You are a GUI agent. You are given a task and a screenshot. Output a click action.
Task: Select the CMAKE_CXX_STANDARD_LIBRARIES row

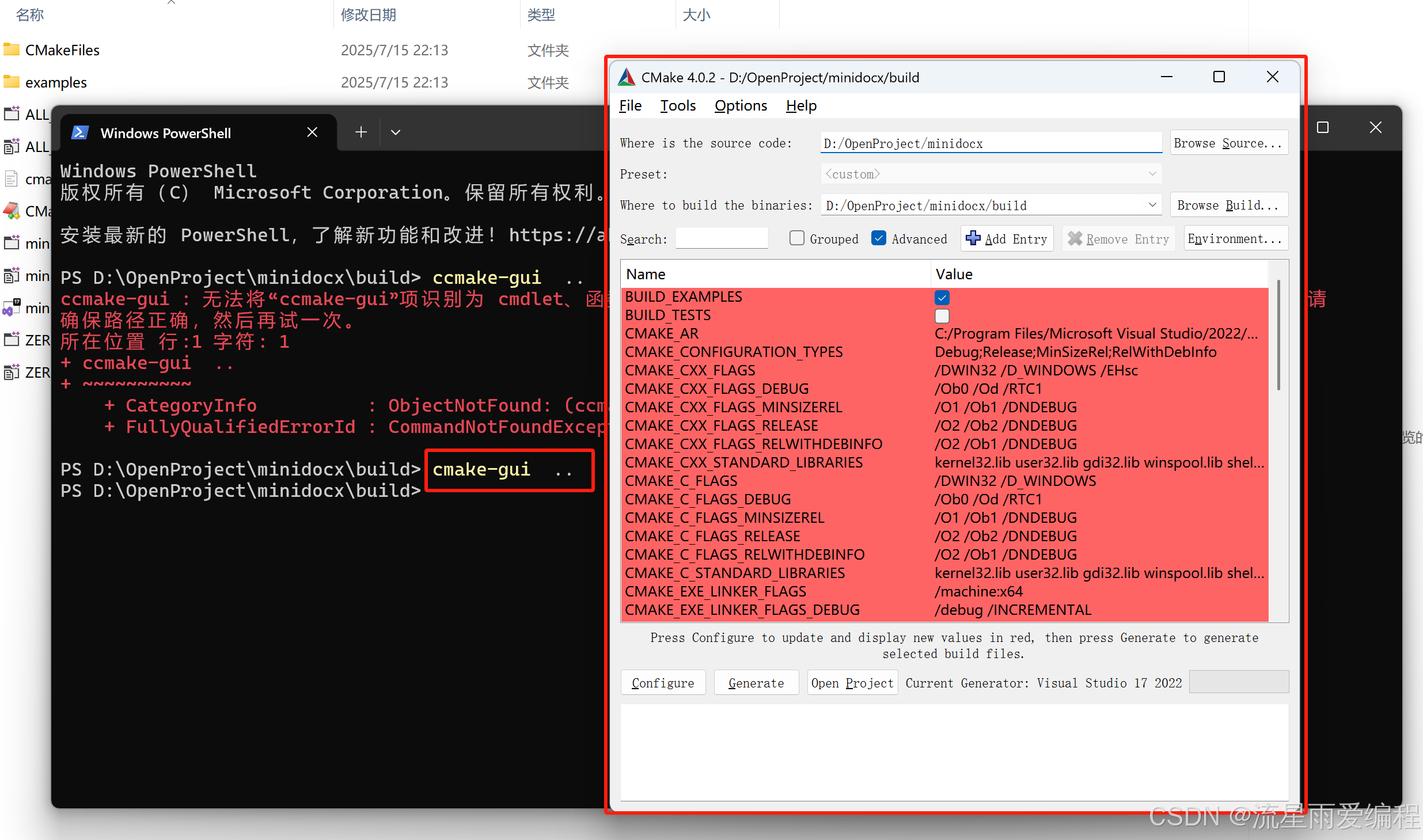click(945, 463)
